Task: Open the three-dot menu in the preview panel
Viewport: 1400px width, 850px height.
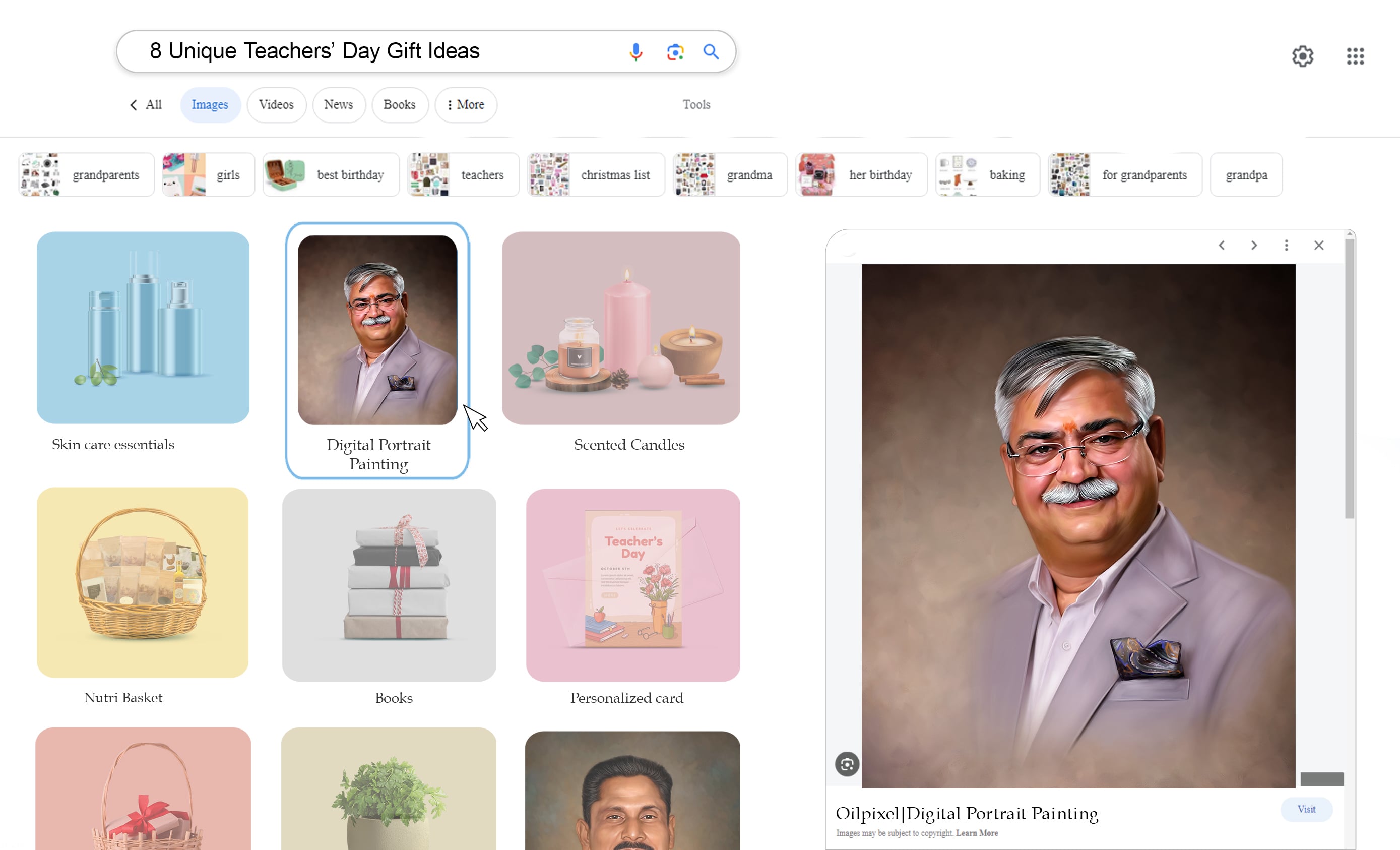Action: (1287, 245)
